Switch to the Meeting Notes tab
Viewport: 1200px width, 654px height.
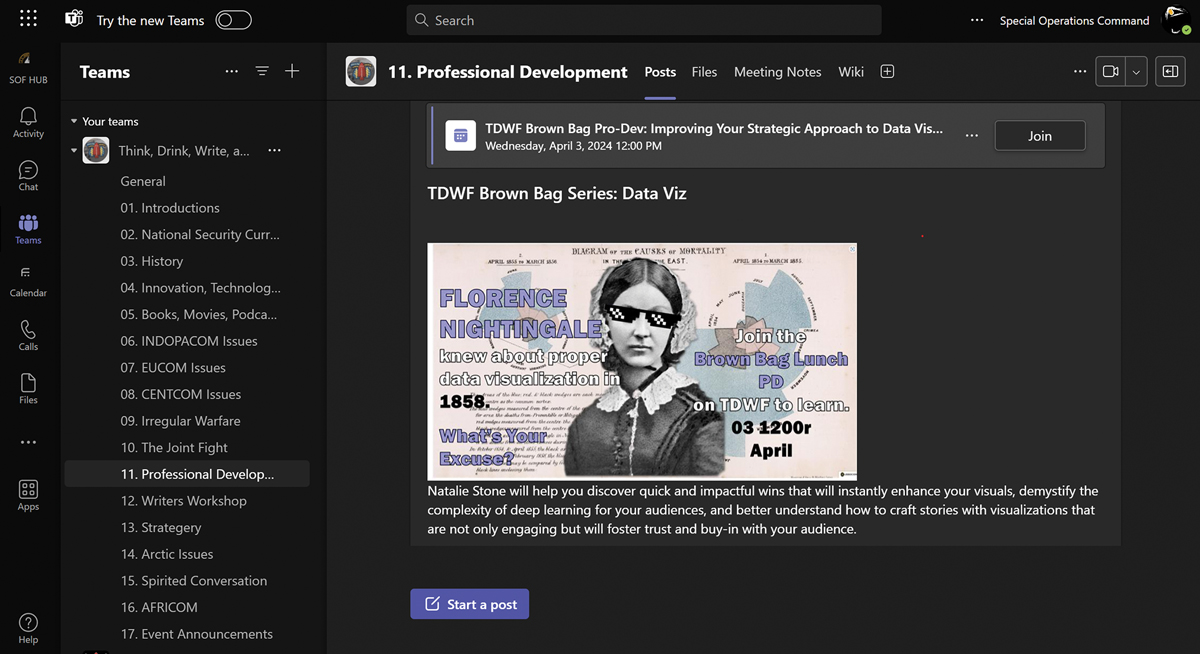(x=777, y=72)
